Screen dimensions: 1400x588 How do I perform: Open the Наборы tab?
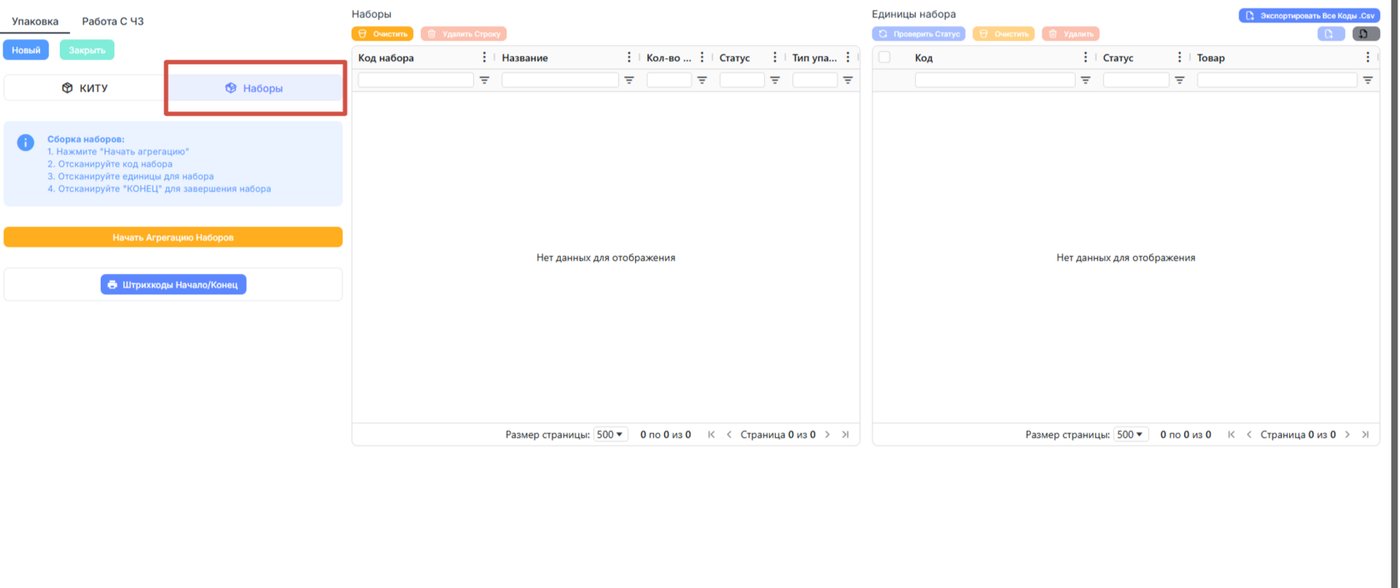click(x=254, y=88)
